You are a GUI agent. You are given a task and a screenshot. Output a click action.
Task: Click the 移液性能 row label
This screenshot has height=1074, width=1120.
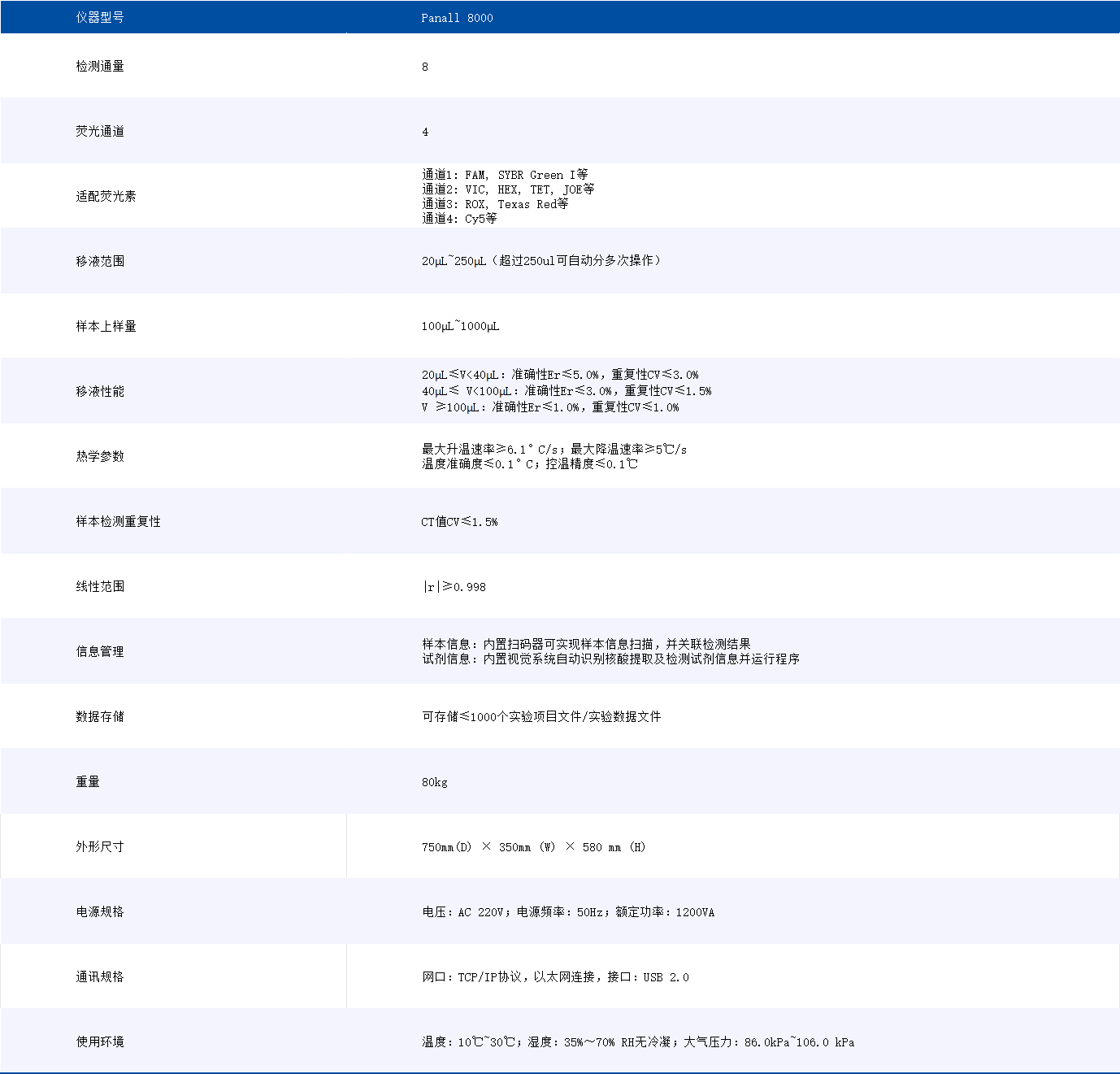[x=100, y=392]
